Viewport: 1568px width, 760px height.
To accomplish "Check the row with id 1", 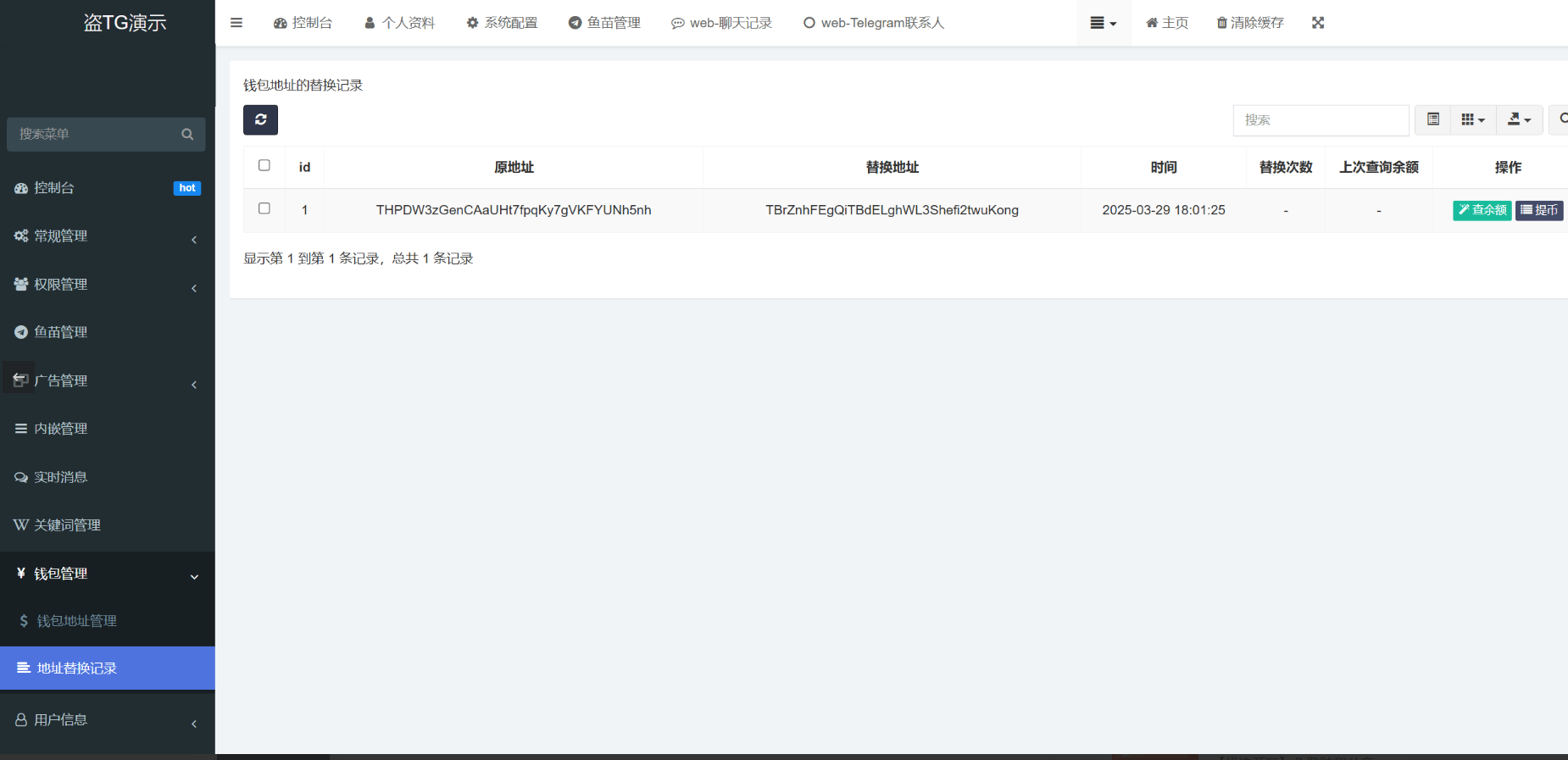I will (264, 208).
